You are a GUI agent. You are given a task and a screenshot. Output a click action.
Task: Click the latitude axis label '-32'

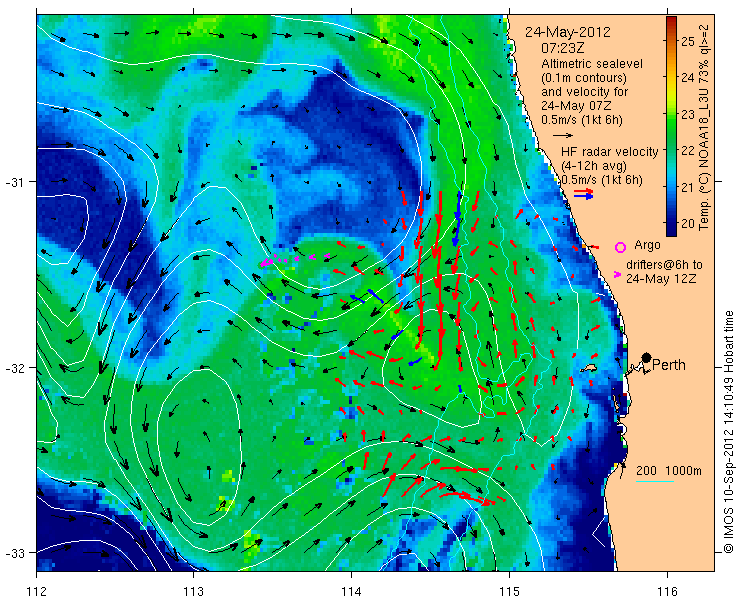tap(14, 367)
